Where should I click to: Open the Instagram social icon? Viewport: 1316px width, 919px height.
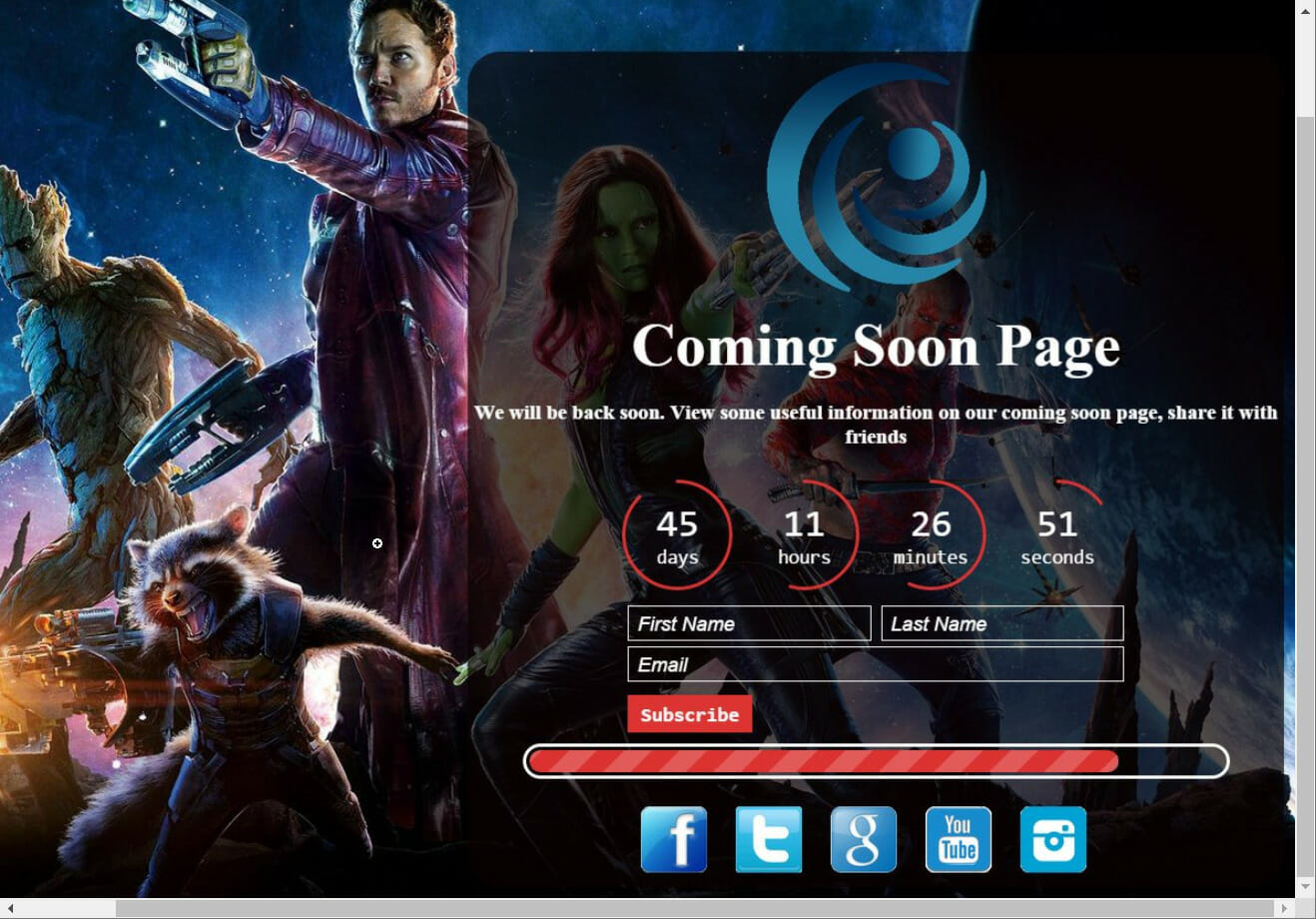click(x=1053, y=840)
